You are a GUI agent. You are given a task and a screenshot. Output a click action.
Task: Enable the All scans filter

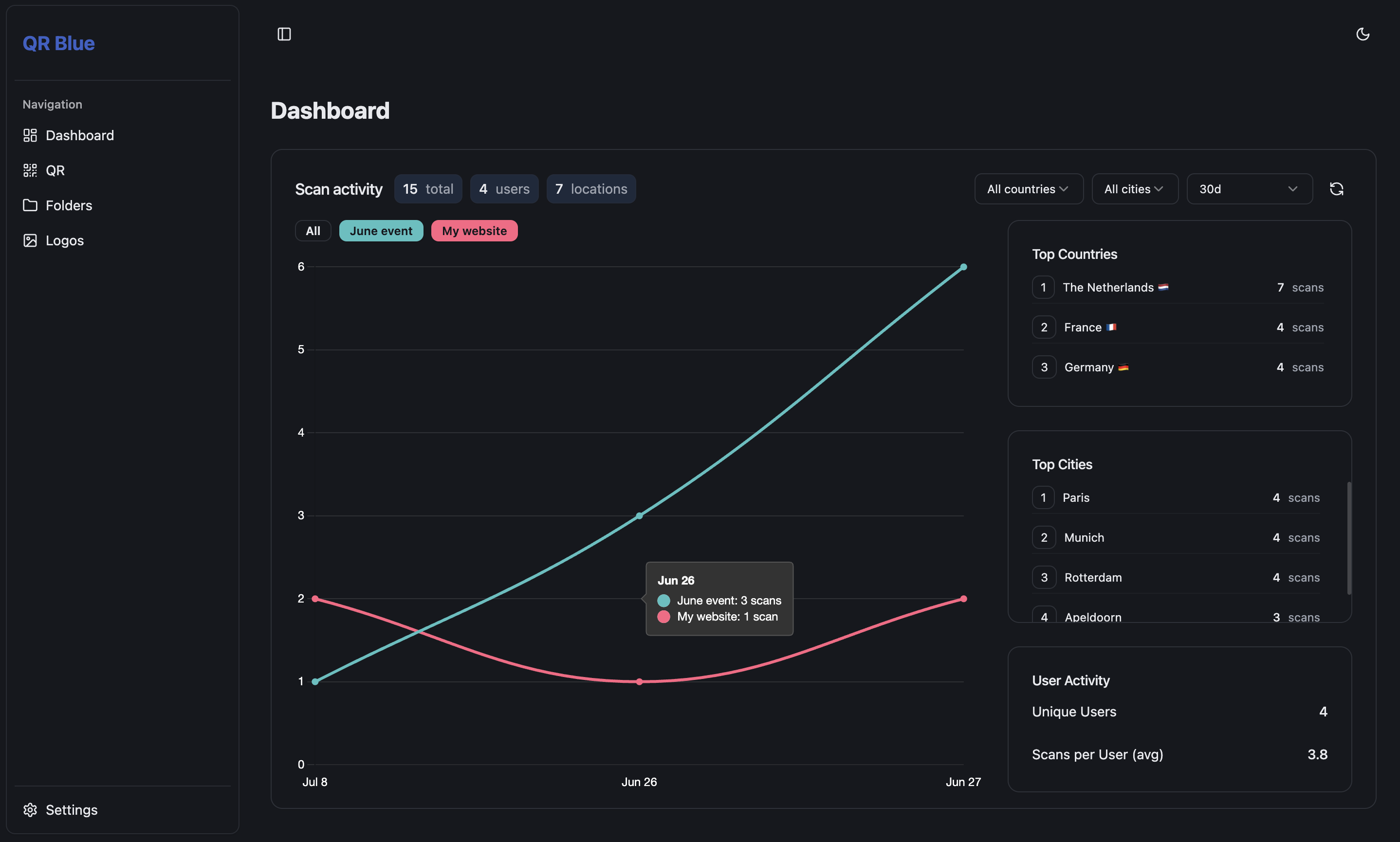(313, 230)
